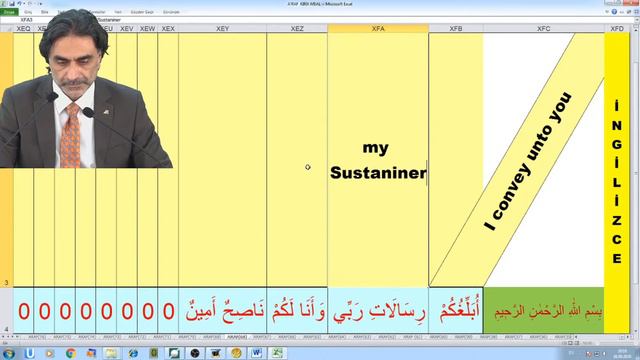This screenshot has height=360, width=640.
Task: Open the Veri ribbon tab
Action: tap(118, 12)
